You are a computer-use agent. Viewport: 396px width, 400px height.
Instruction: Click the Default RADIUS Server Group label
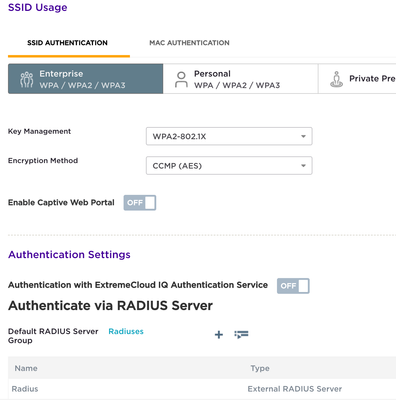pos(53,336)
